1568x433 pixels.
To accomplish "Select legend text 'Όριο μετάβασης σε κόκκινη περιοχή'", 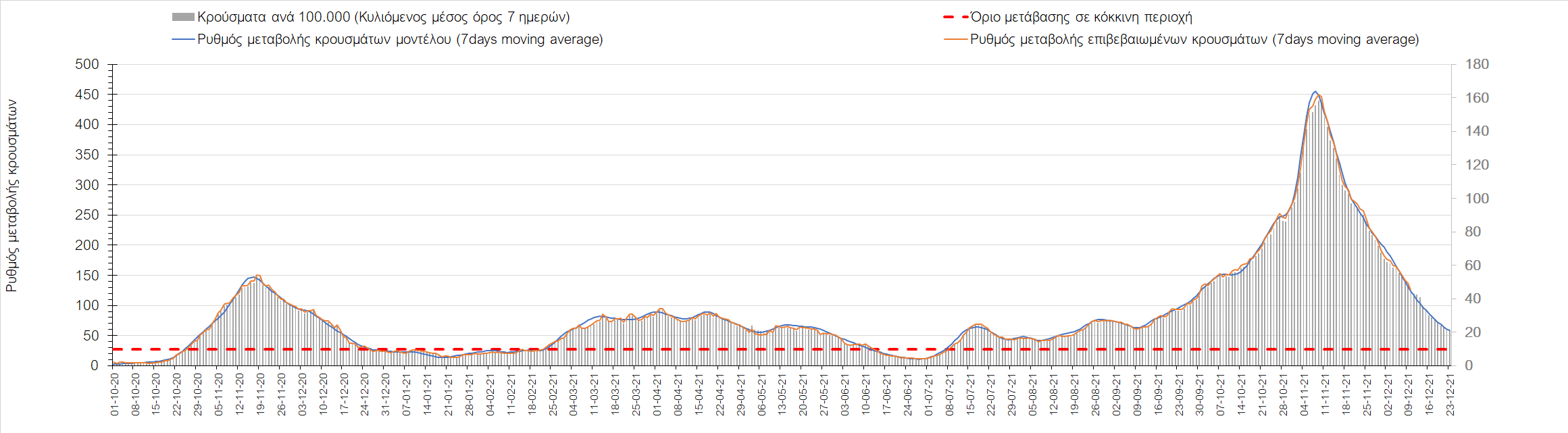I will point(1081,18).
